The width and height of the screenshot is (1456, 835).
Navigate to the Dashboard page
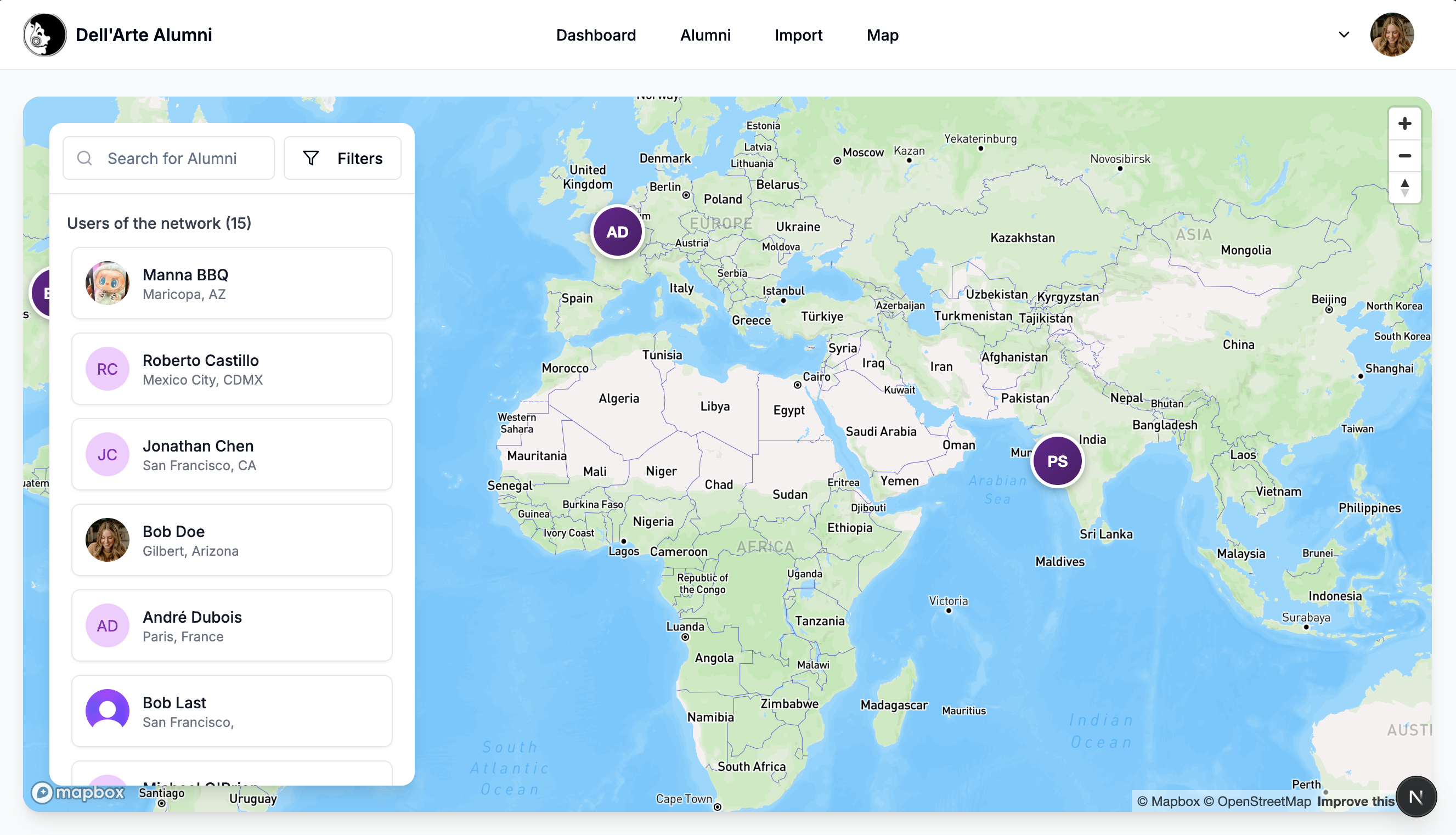tap(596, 35)
